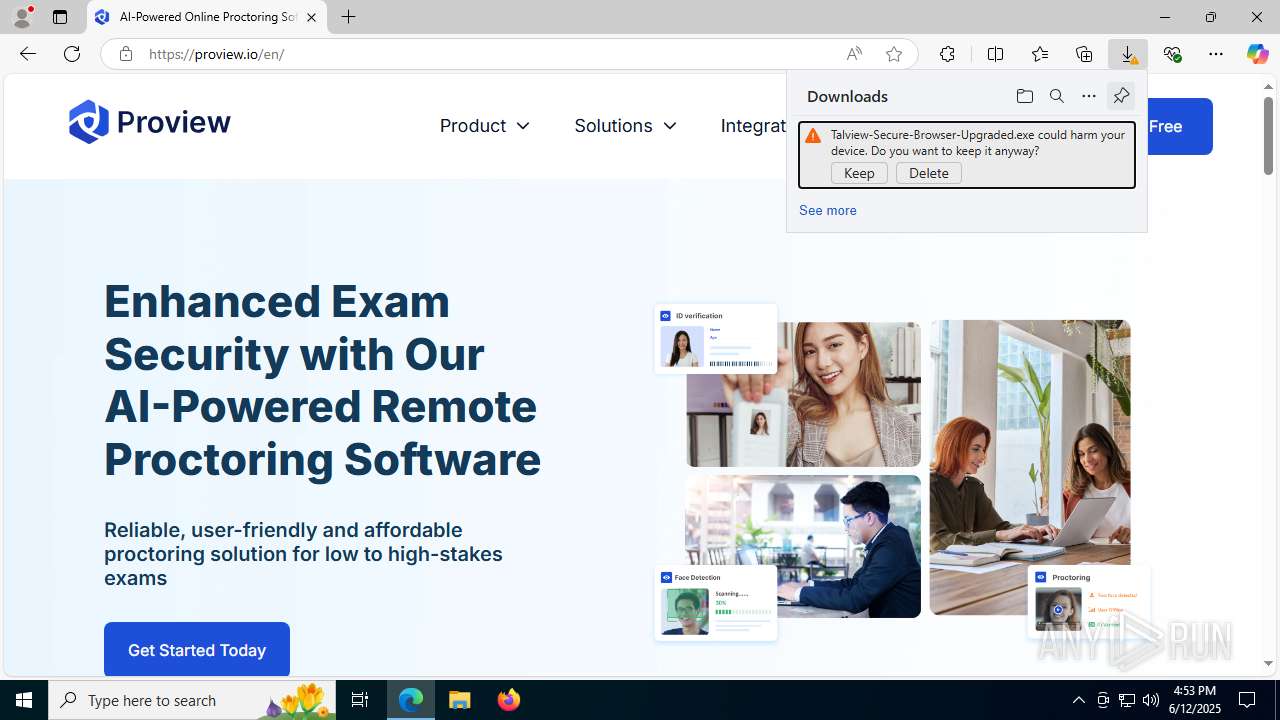Open File Explorer from taskbar
1280x720 pixels.
pyautogui.click(x=459, y=700)
